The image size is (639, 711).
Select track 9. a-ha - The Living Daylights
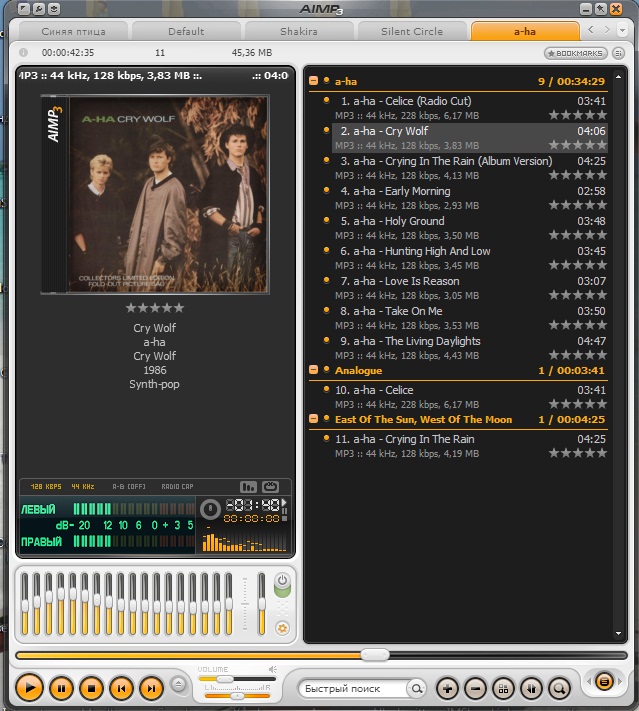(x=470, y=347)
